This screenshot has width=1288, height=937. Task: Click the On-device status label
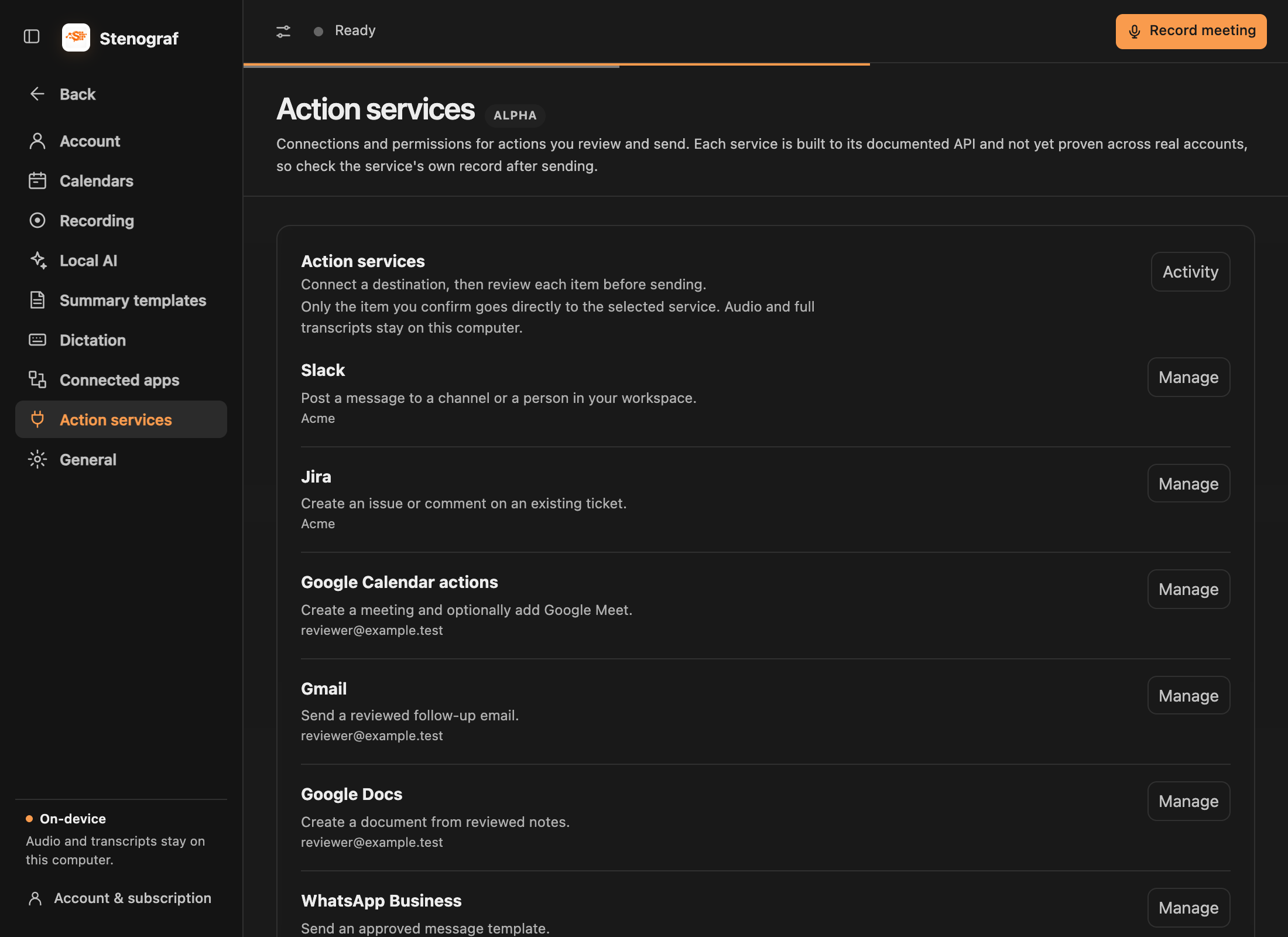[73, 819]
